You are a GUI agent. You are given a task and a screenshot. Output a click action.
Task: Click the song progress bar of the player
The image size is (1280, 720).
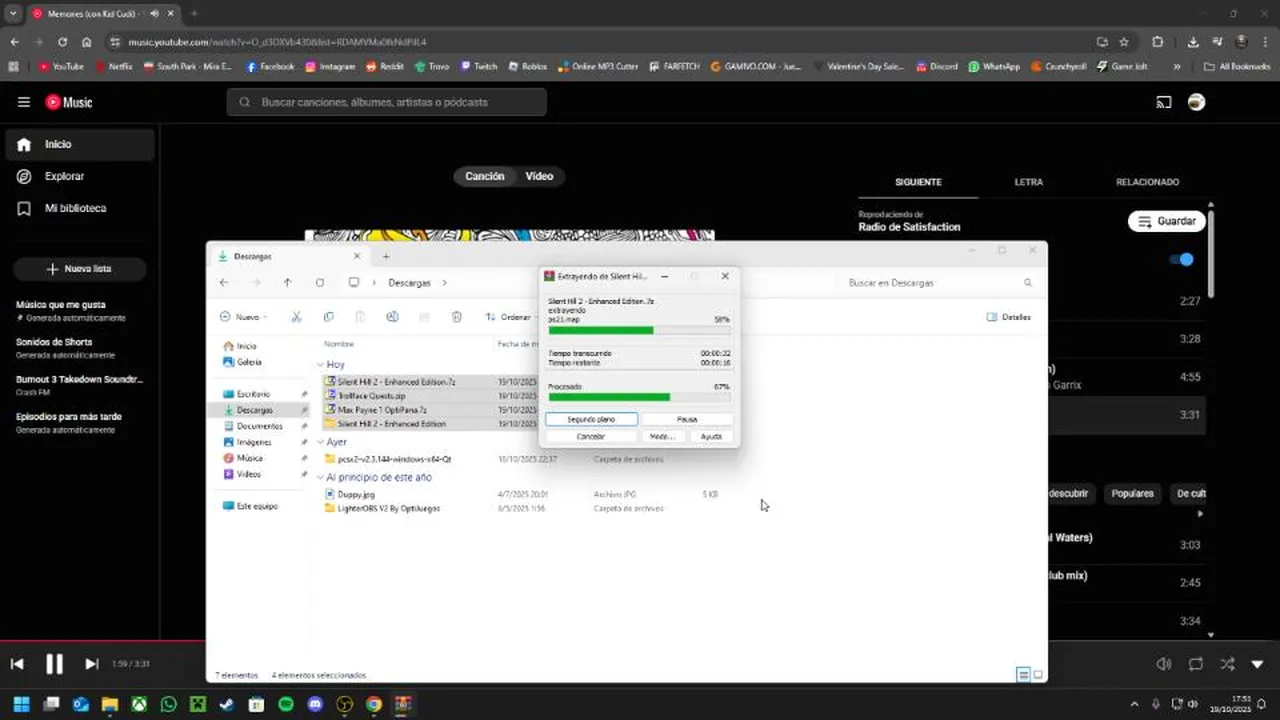[x=640, y=641]
